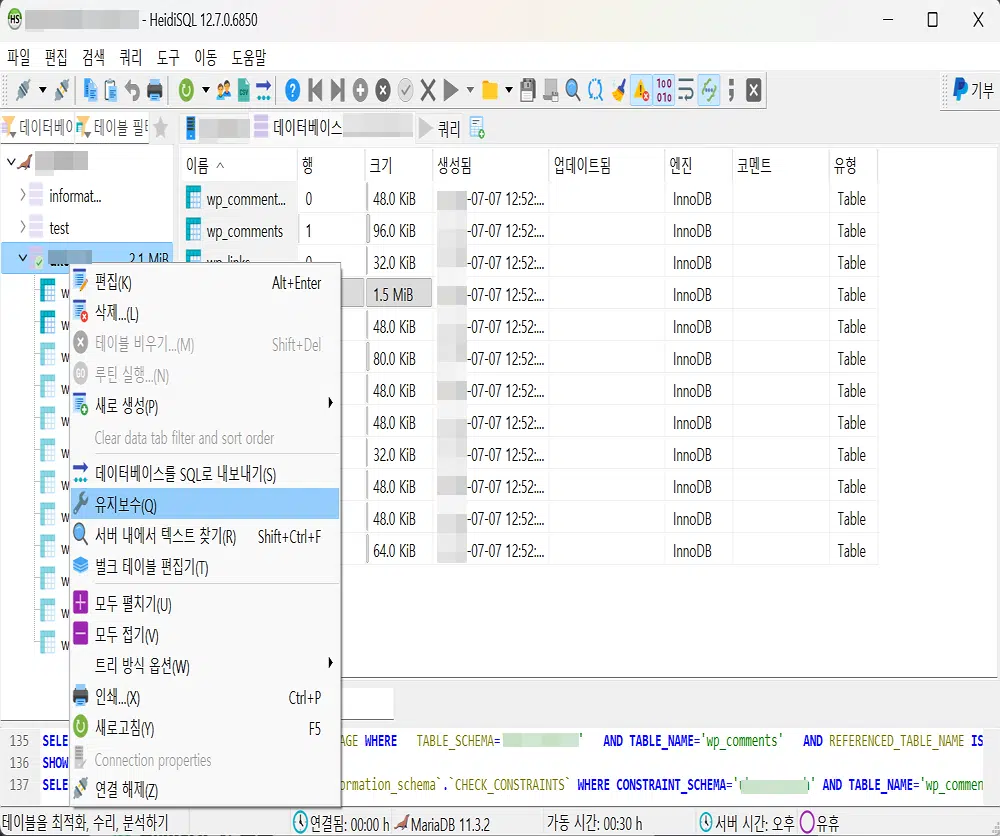Select the binary 100/010 display icon

[661, 90]
